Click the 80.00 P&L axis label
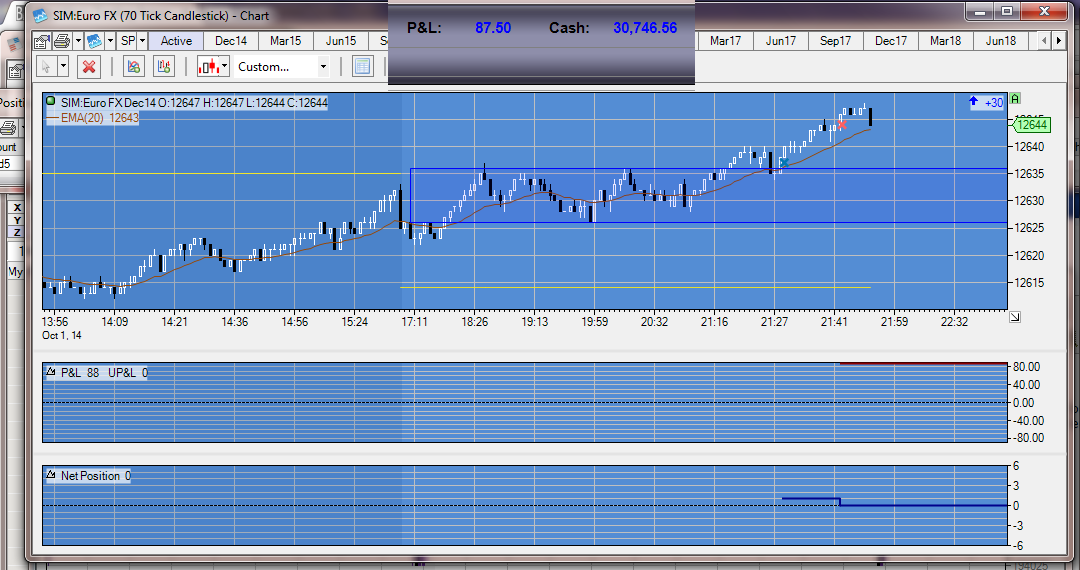 (x=1026, y=367)
